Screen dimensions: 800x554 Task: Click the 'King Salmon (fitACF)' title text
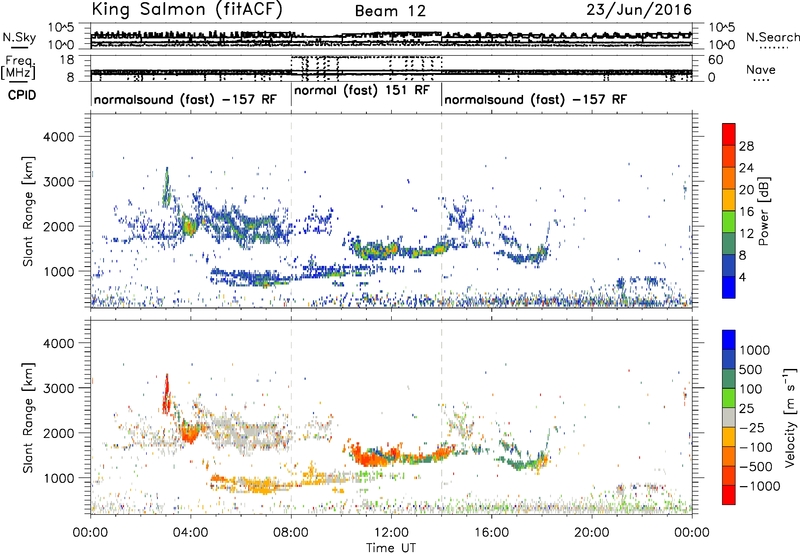click(187, 10)
